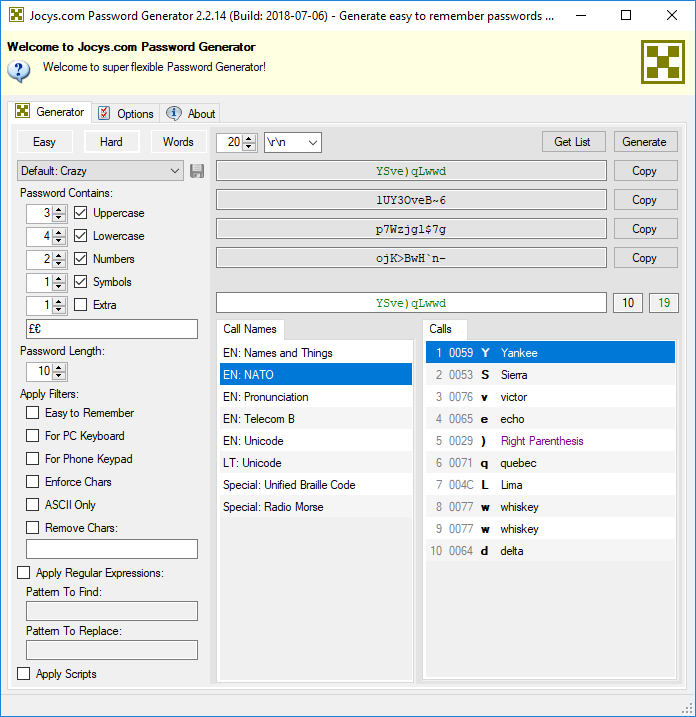Click the Uppercase count stepper
The height and width of the screenshot is (717, 696).
[x=47, y=213]
